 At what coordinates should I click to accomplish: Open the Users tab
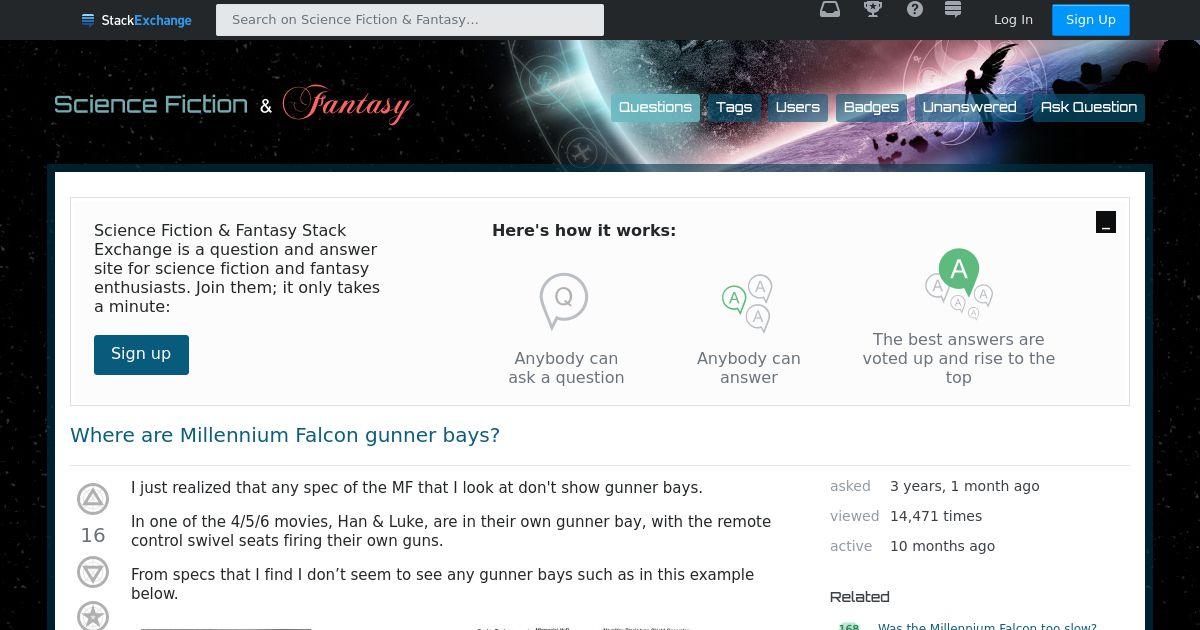[x=798, y=108]
